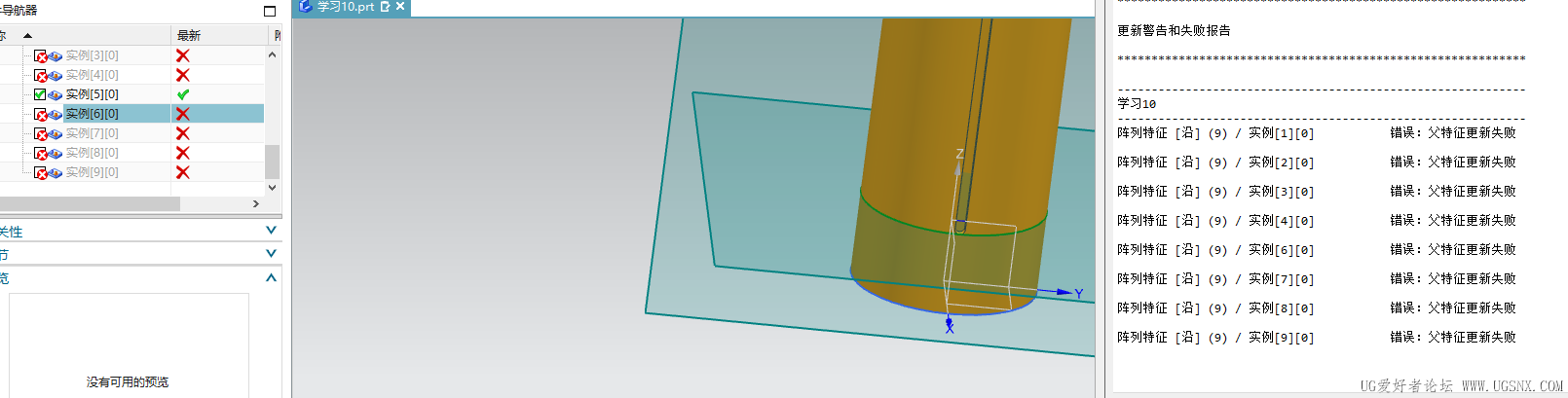Click the Z axis label in viewport
Viewport: 1568px width, 398px height.
(959, 154)
